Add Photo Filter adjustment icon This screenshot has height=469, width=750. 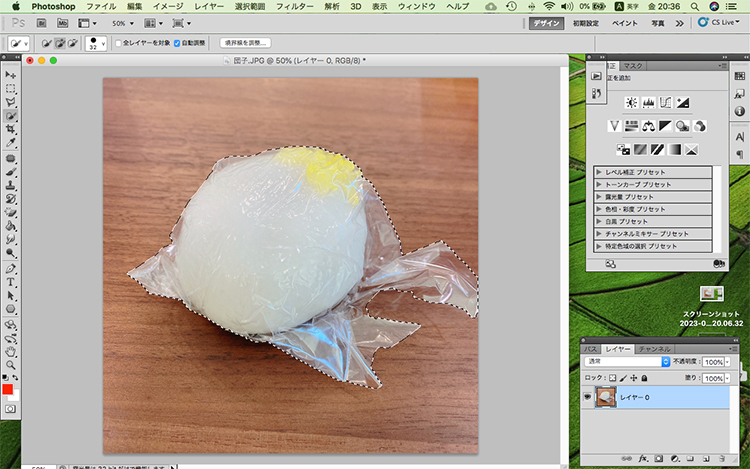(683, 126)
